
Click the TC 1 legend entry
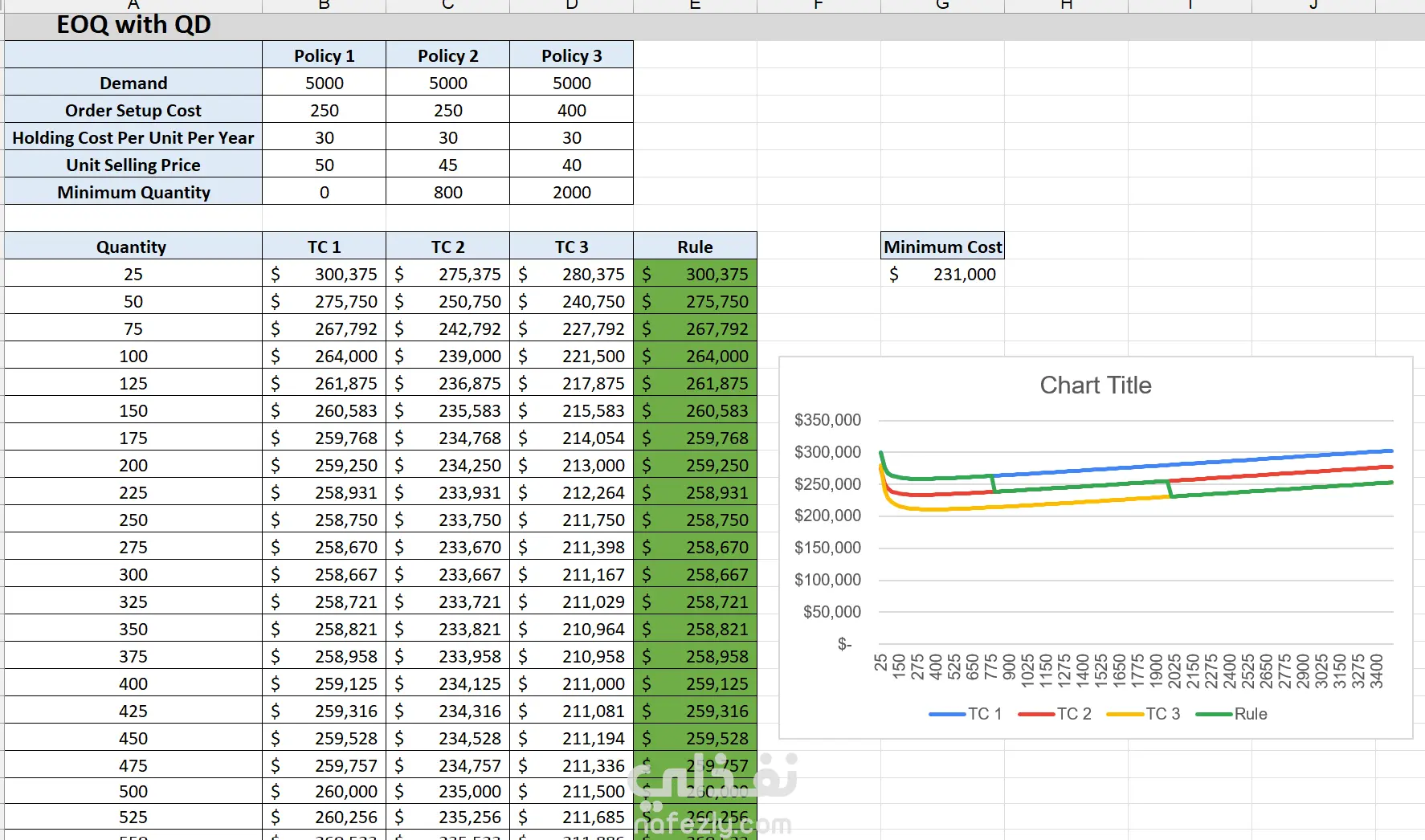(966, 714)
